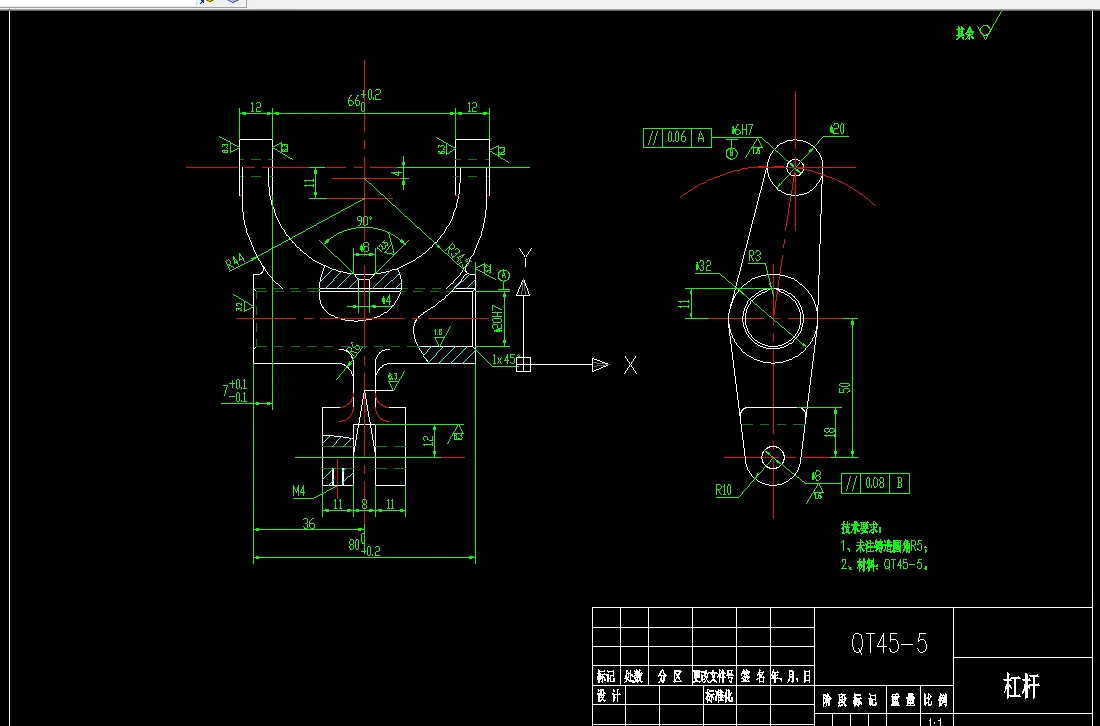Image resolution: width=1100 pixels, height=726 pixels.
Task: Select the 36 linear dimension
Action: pyautogui.click(x=309, y=523)
